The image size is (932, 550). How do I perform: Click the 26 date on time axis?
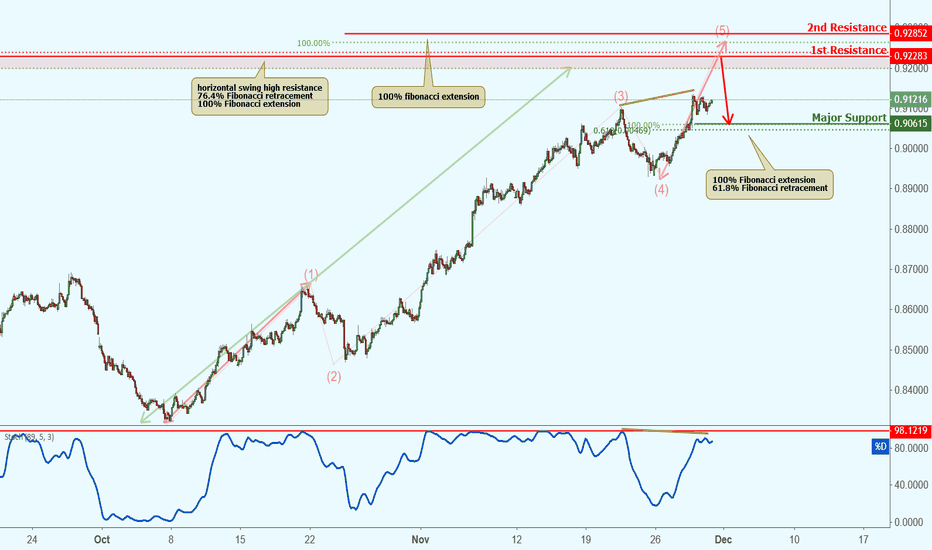click(655, 539)
